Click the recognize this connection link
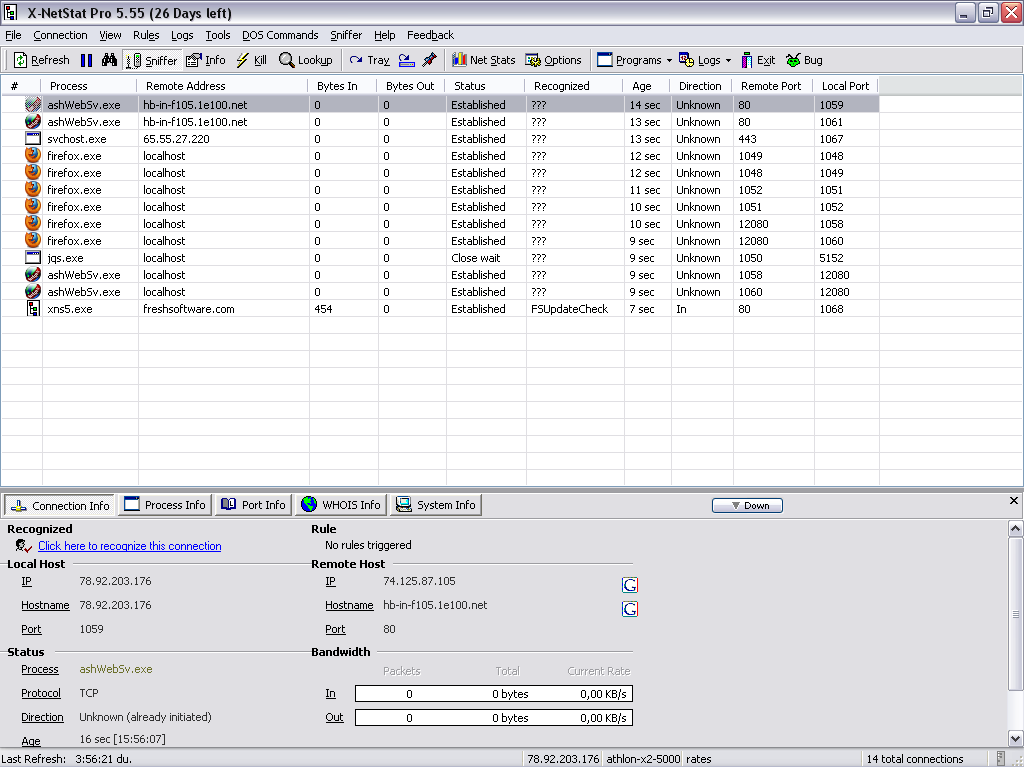Screen dimensions: 1024x768 point(129,546)
